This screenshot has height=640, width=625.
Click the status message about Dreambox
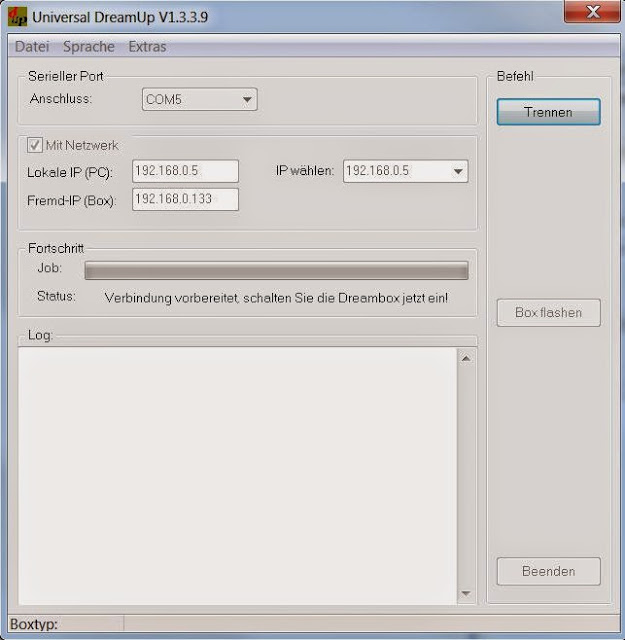[x=276, y=298]
